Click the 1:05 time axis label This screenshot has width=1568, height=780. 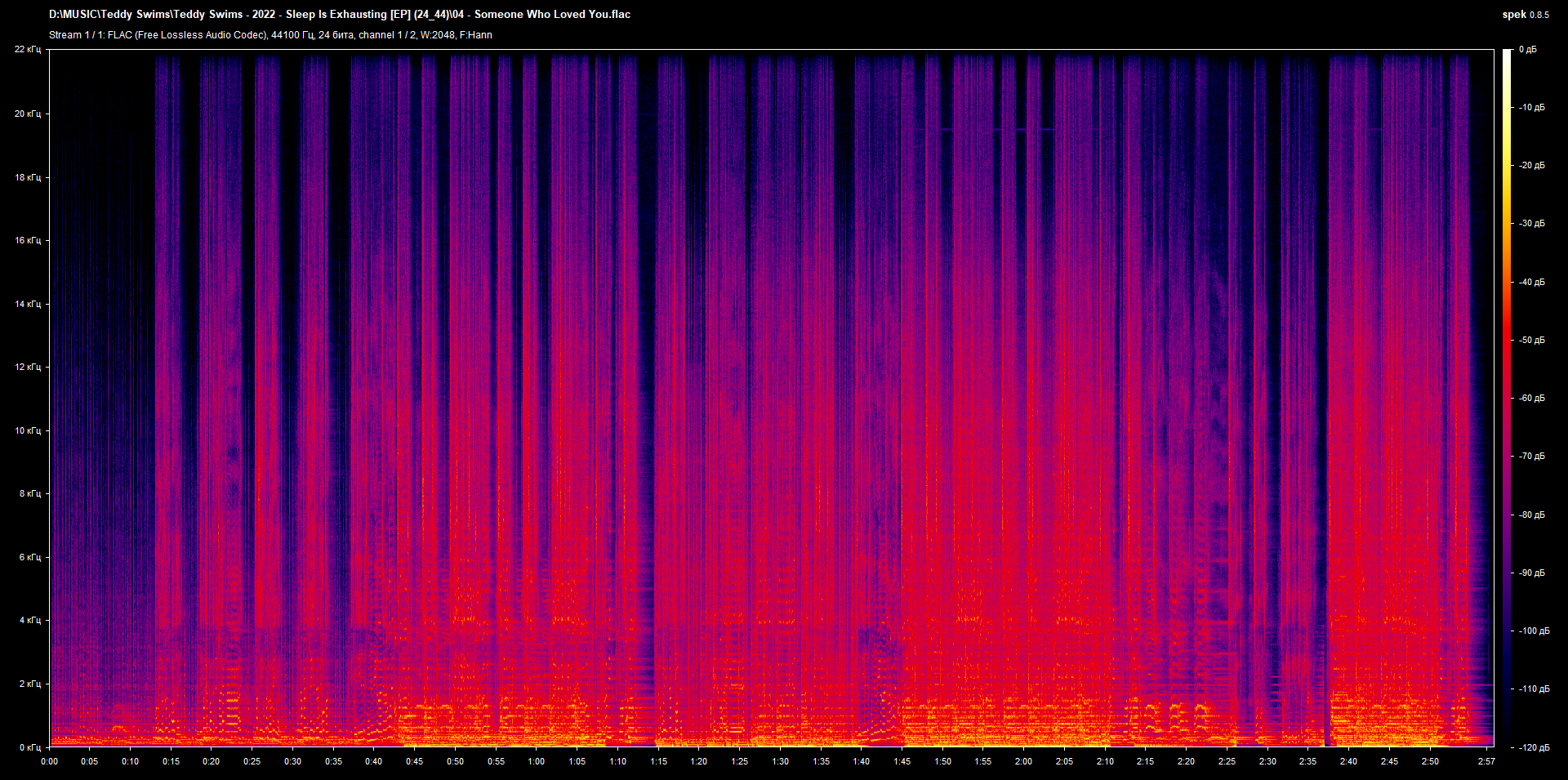(577, 761)
